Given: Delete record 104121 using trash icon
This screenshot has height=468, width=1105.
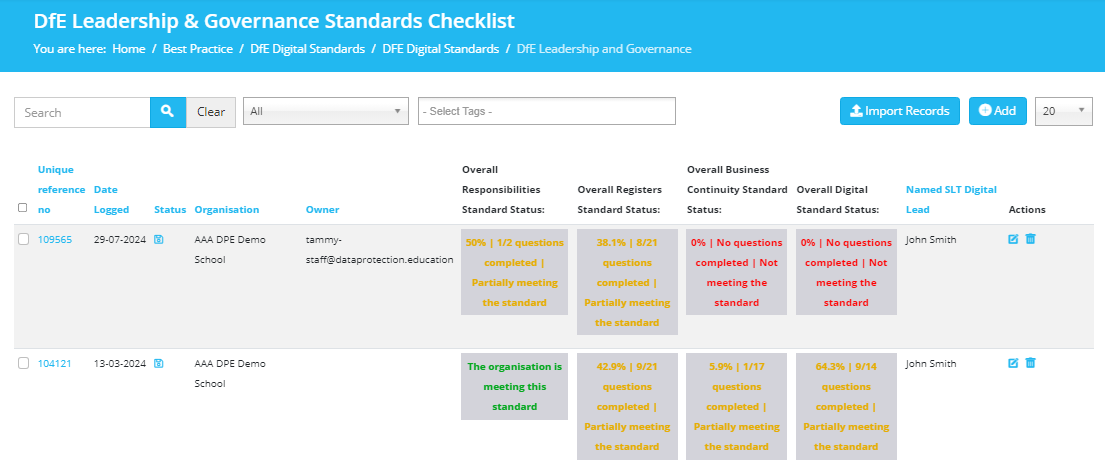Looking at the screenshot, I should 1031,363.
